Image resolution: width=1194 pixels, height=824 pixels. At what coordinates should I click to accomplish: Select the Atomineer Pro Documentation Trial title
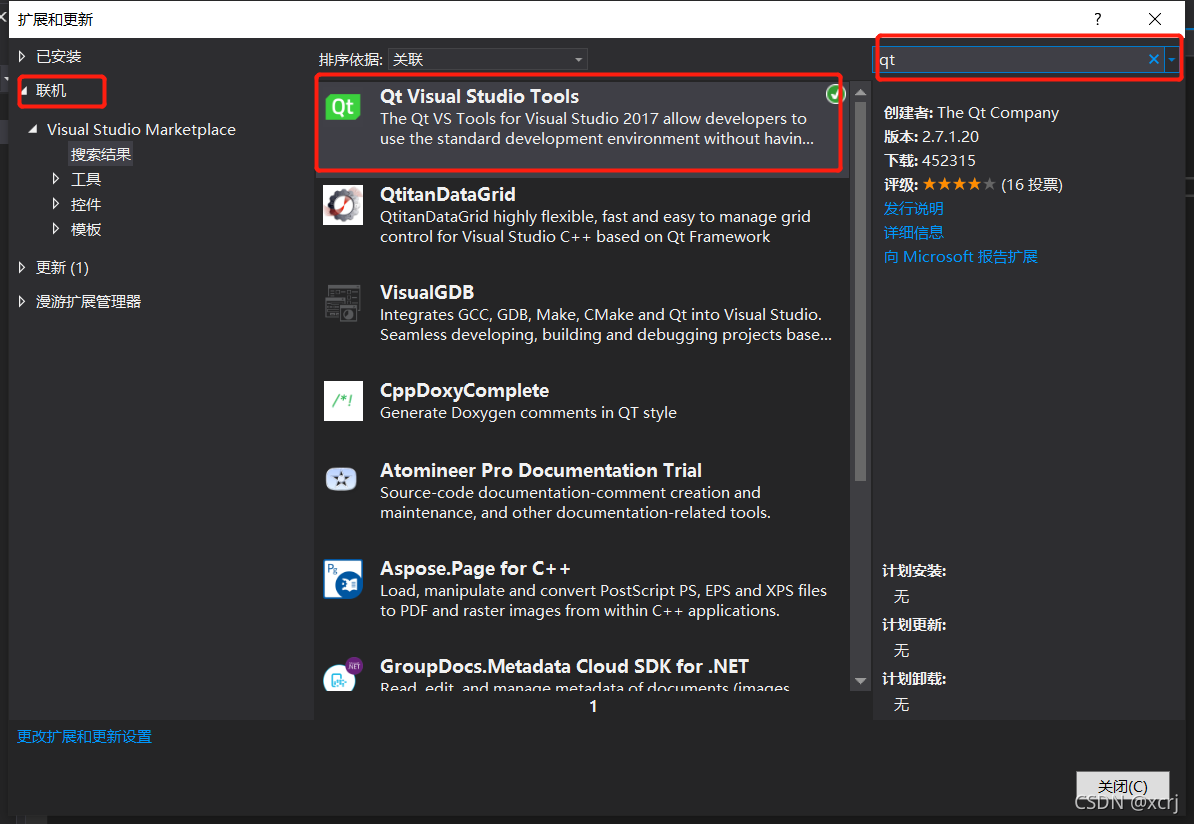(x=541, y=471)
